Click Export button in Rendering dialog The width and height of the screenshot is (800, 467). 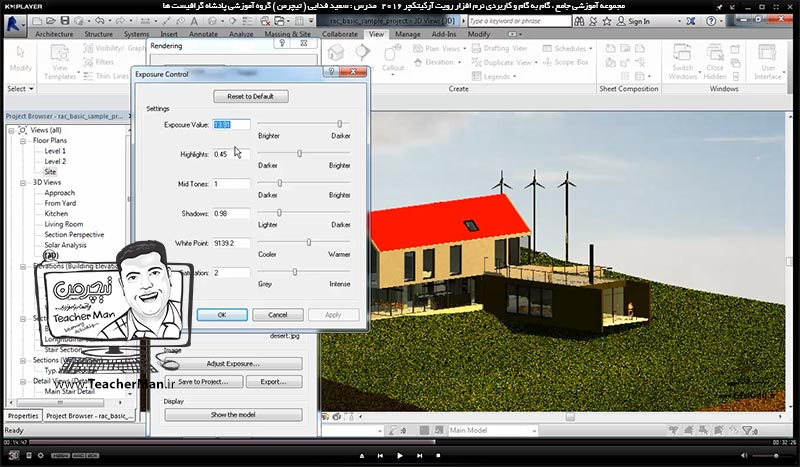click(x=274, y=382)
